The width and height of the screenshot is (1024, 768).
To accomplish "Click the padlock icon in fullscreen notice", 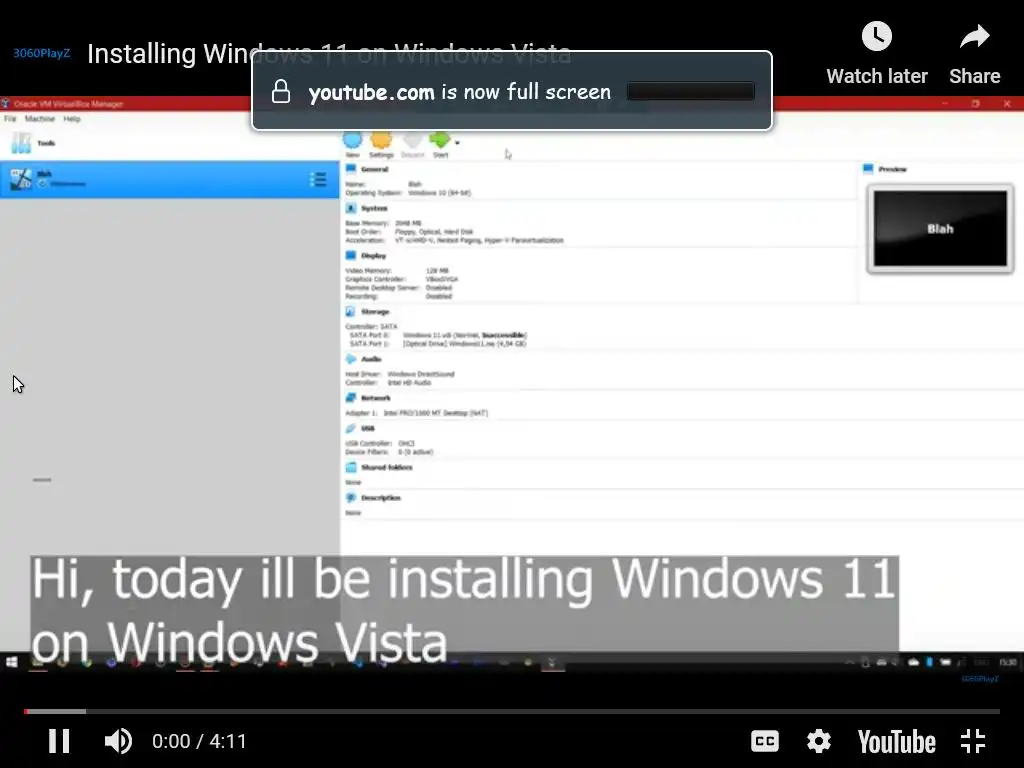I will (281, 91).
